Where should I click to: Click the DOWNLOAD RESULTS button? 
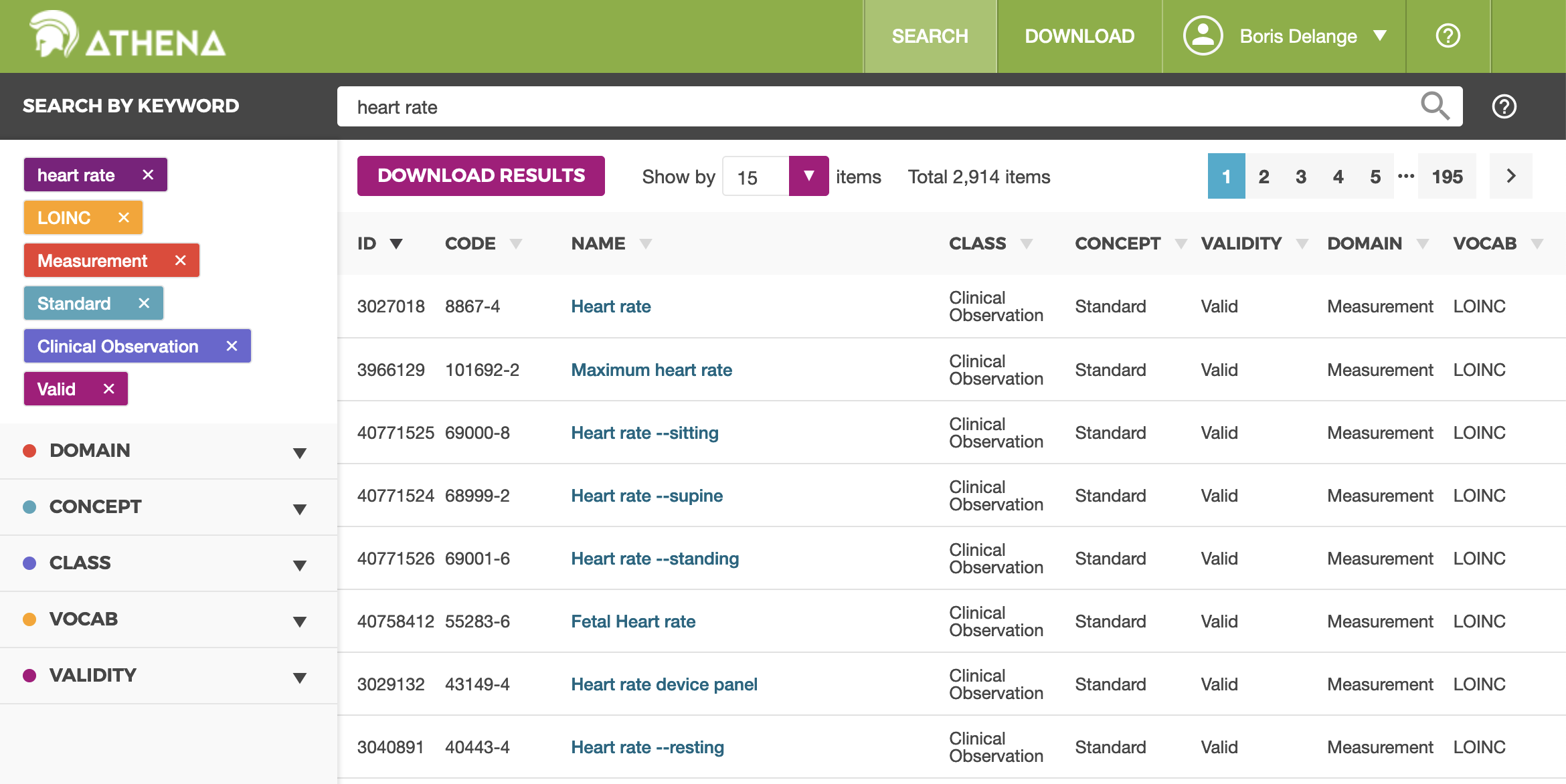click(x=481, y=176)
